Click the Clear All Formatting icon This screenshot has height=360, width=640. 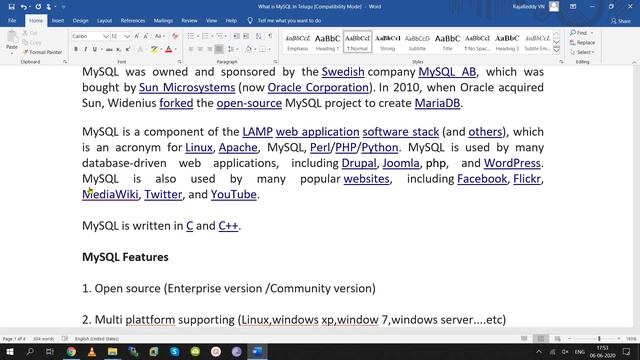tap(175, 36)
